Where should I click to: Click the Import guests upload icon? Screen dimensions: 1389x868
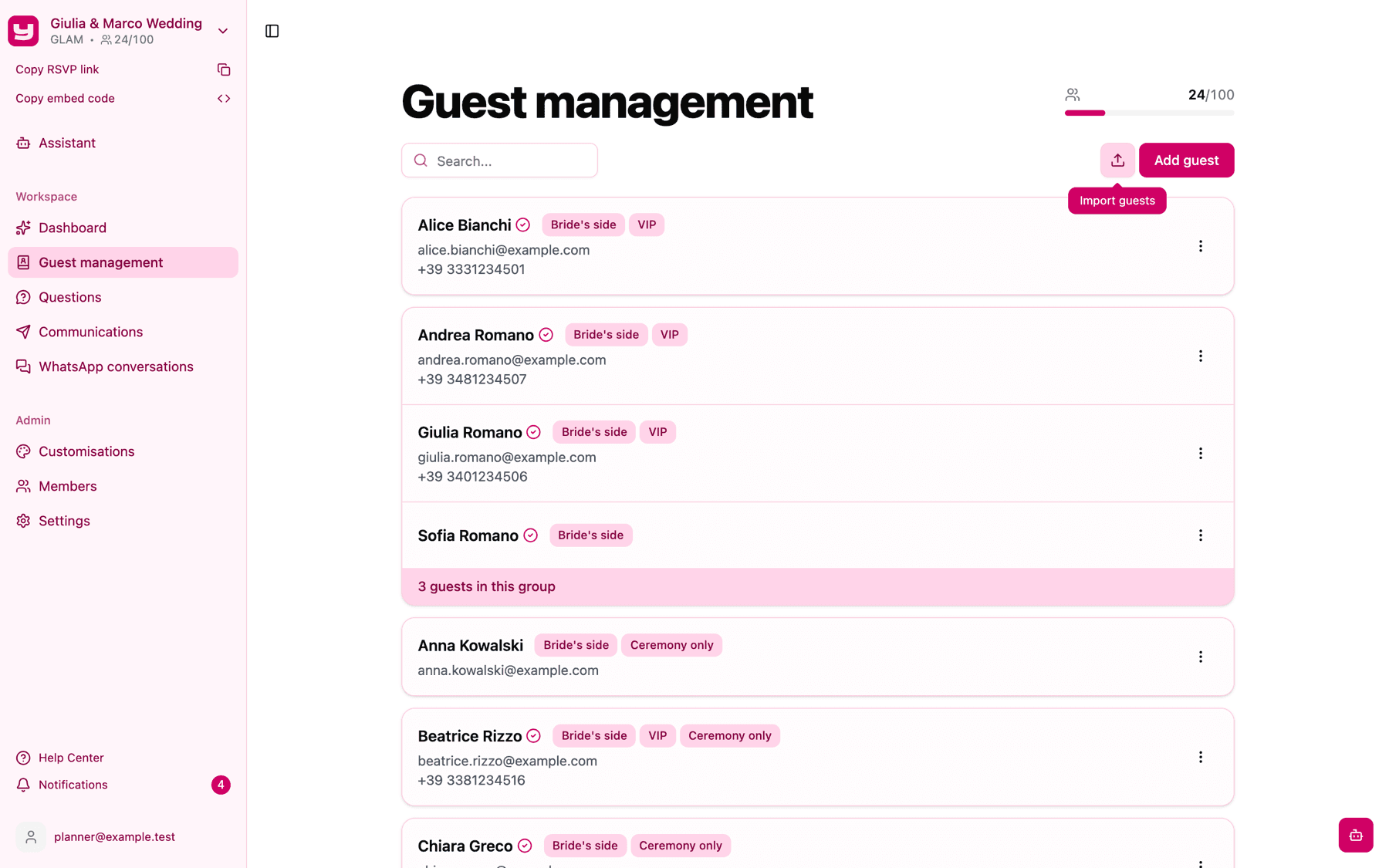pos(1117,160)
